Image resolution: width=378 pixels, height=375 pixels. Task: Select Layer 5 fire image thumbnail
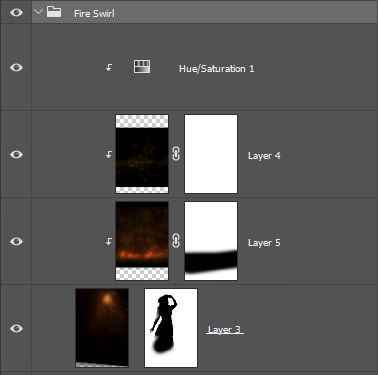(x=142, y=241)
